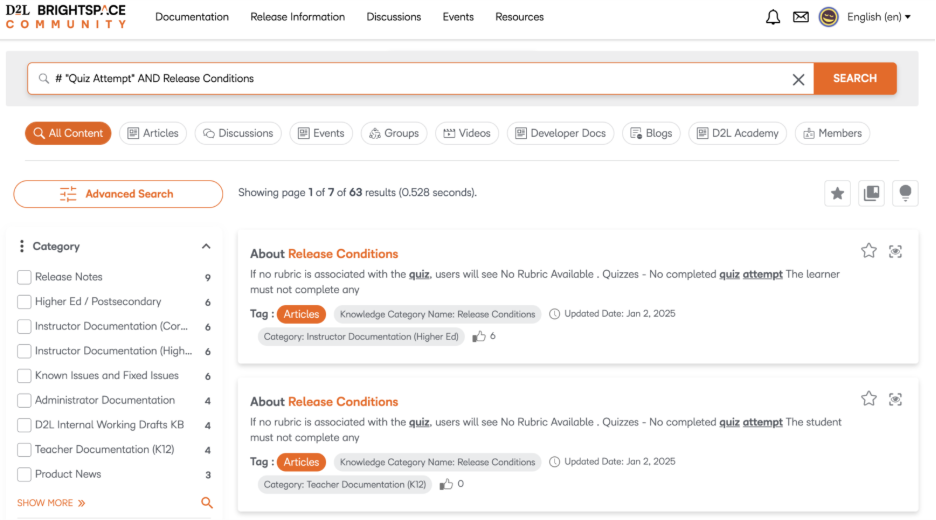Open the first About Release Conditions article link
The image size is (936, 520).
324,254
